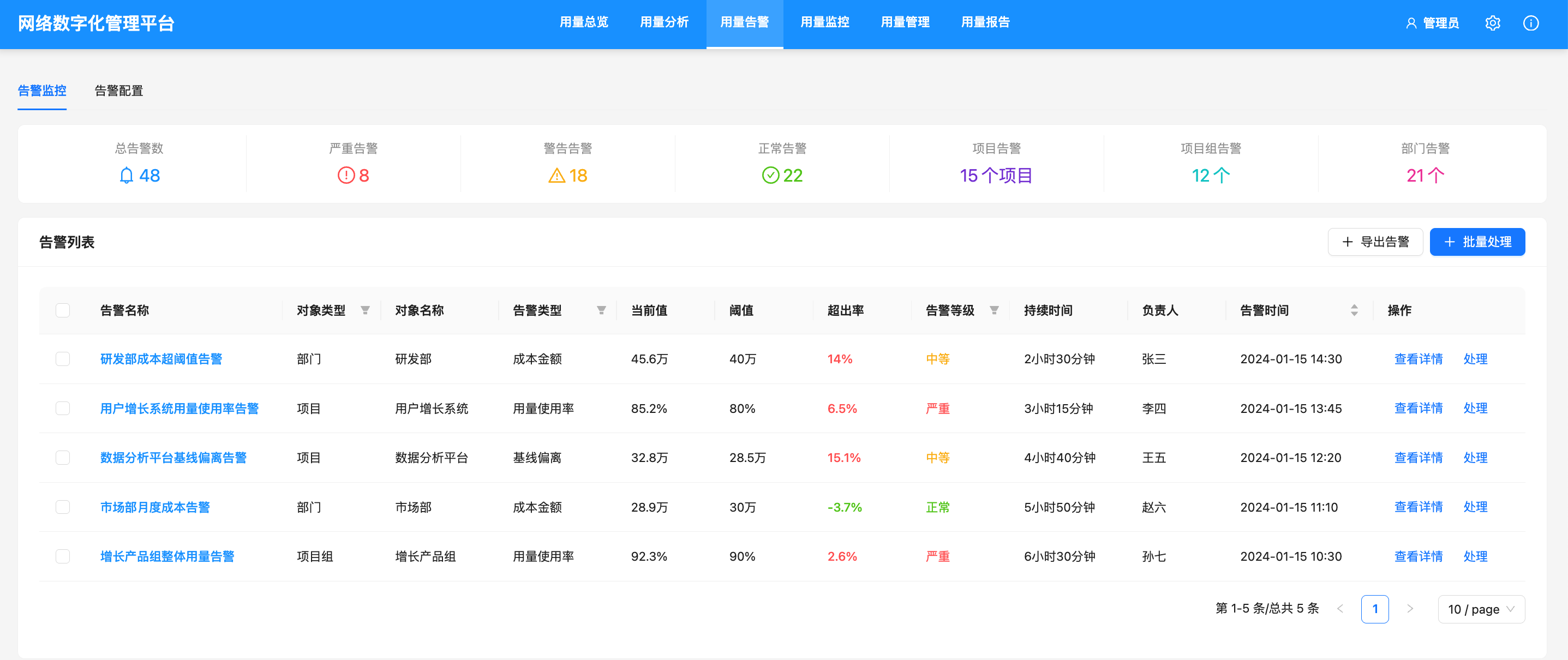Click the warning triangle icon beside 18

tap(557, 175)
